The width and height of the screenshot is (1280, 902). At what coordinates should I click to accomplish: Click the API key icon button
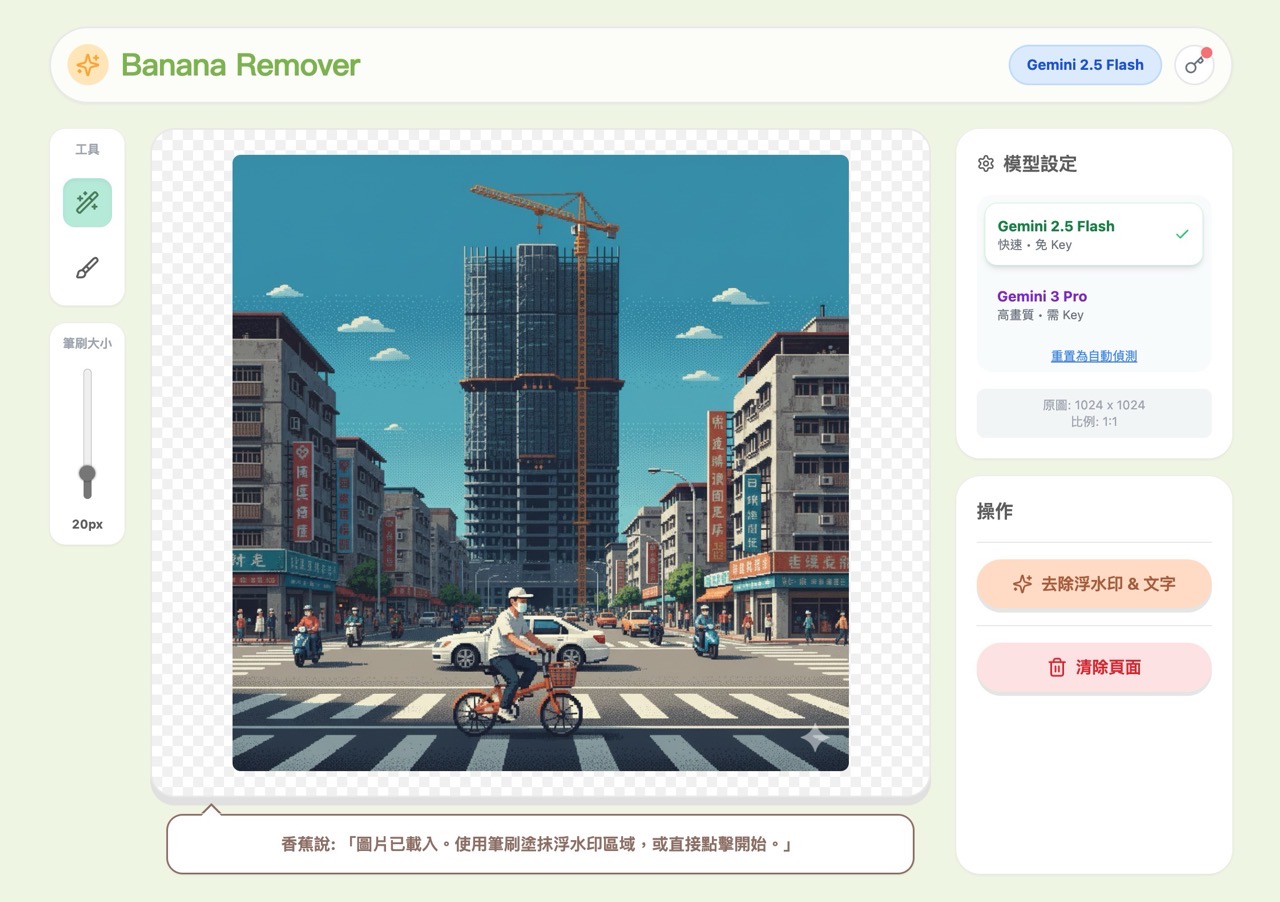1194,65
